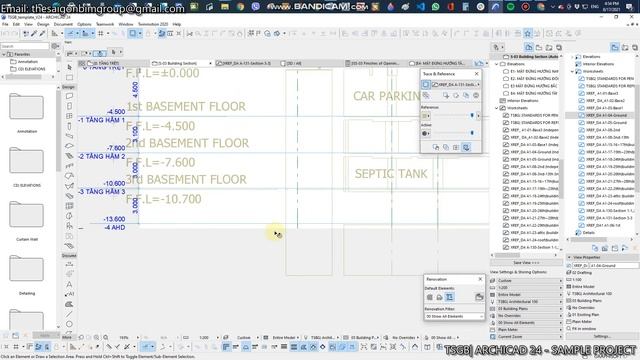Open Chrome from the Windows taskbar
Image resolution: width=640 pixels, height=360 pixels.
[x=240, y=7]
